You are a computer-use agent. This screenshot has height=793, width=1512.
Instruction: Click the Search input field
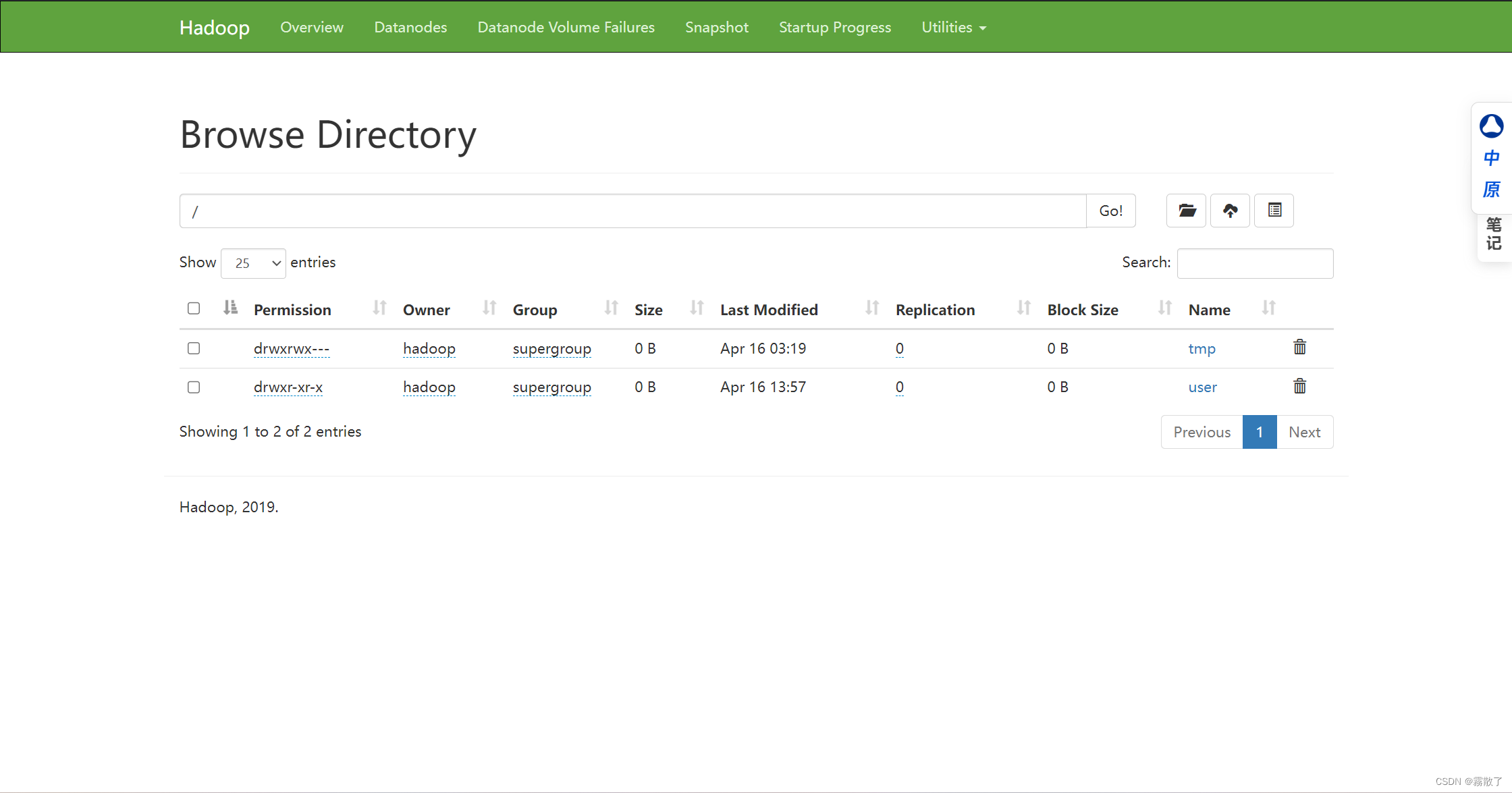click(x=1255, y=262)
